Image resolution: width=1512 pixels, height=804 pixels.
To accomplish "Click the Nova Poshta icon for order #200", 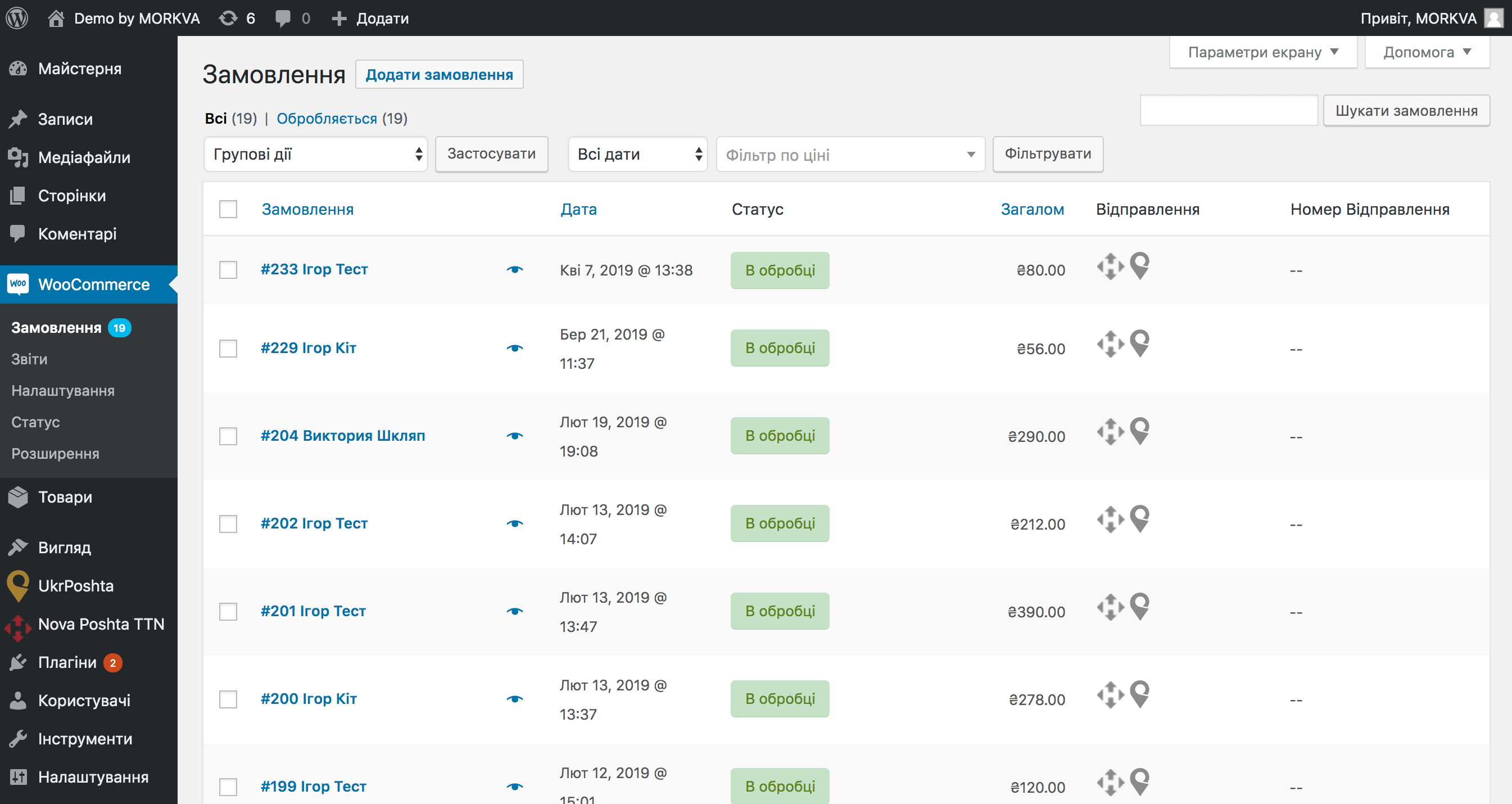I will (1111, 695).
